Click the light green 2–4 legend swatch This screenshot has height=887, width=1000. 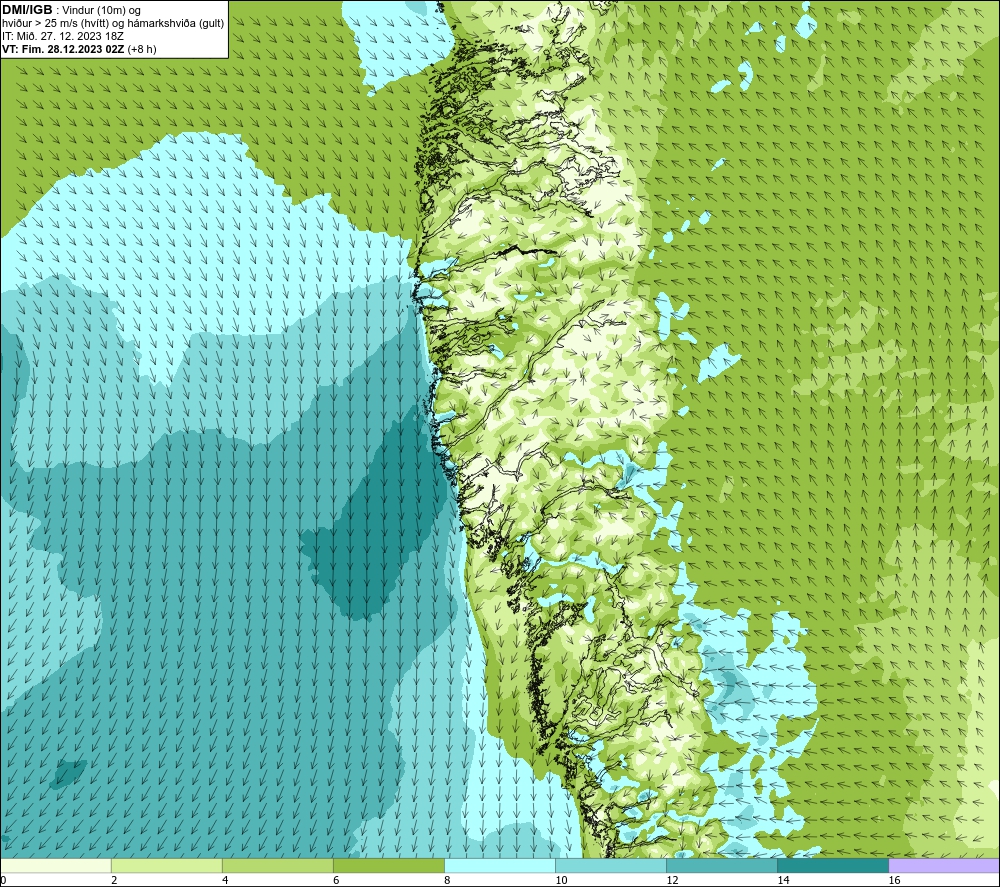(166, 866)
